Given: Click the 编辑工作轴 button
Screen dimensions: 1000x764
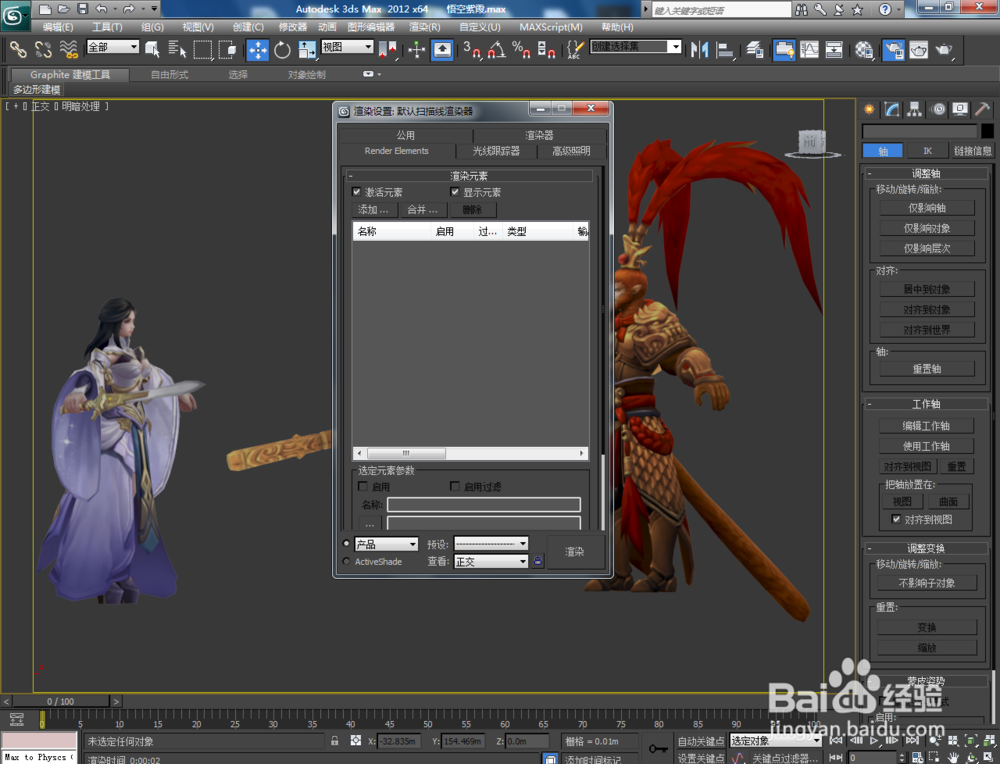Looking at the screenshot, I should point(926,425).
